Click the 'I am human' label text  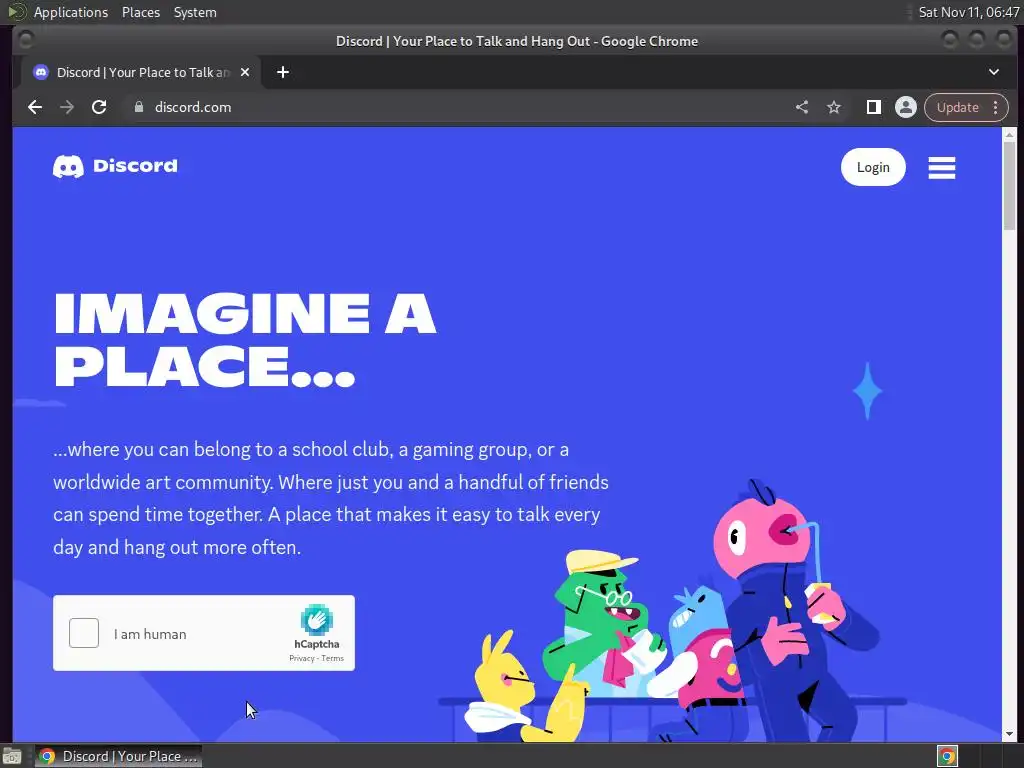[x=150, y=634]
